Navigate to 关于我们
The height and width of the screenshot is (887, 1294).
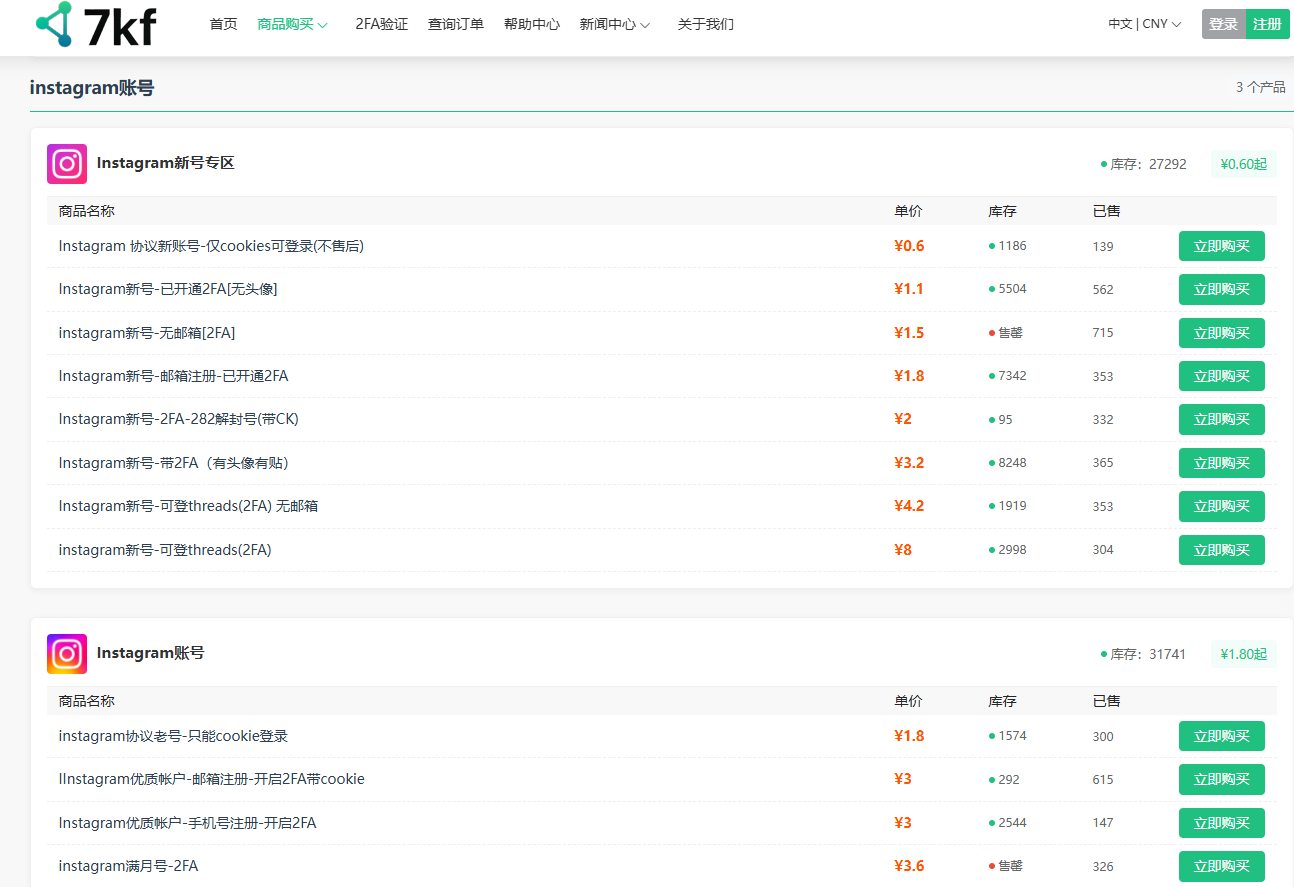705,24
